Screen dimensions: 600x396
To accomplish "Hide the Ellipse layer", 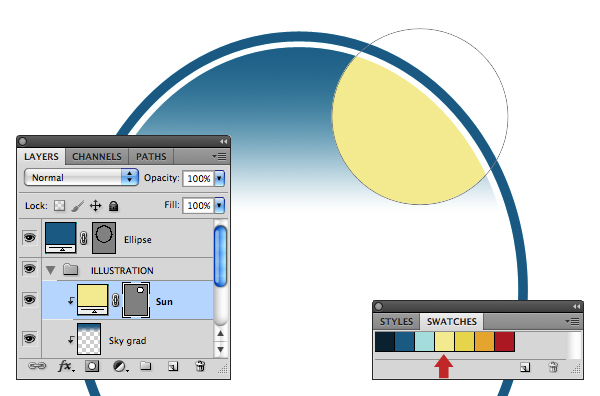I will tap(29, 238).
